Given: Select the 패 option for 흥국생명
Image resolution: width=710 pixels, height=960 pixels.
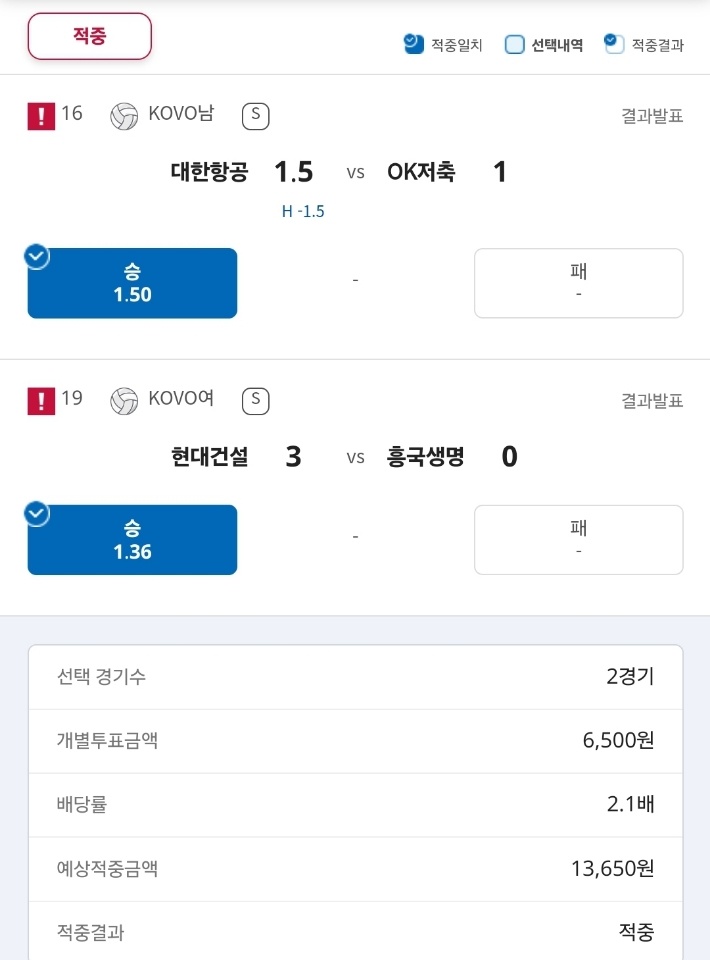Looking at the screenshot, I should point(578,539).
